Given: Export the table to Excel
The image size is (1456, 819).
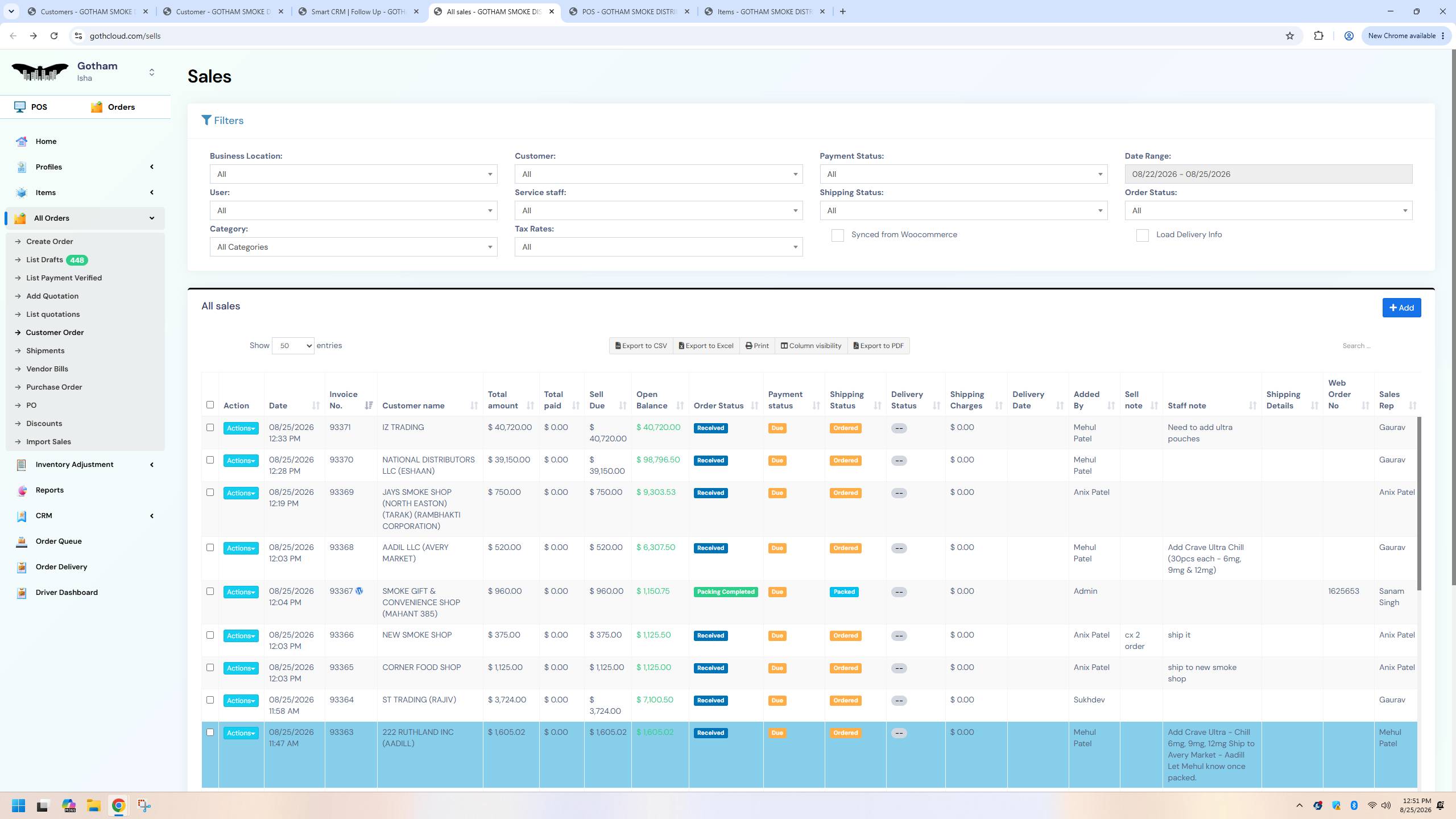Looking at the screenshot, I should [x=706, y=346].
